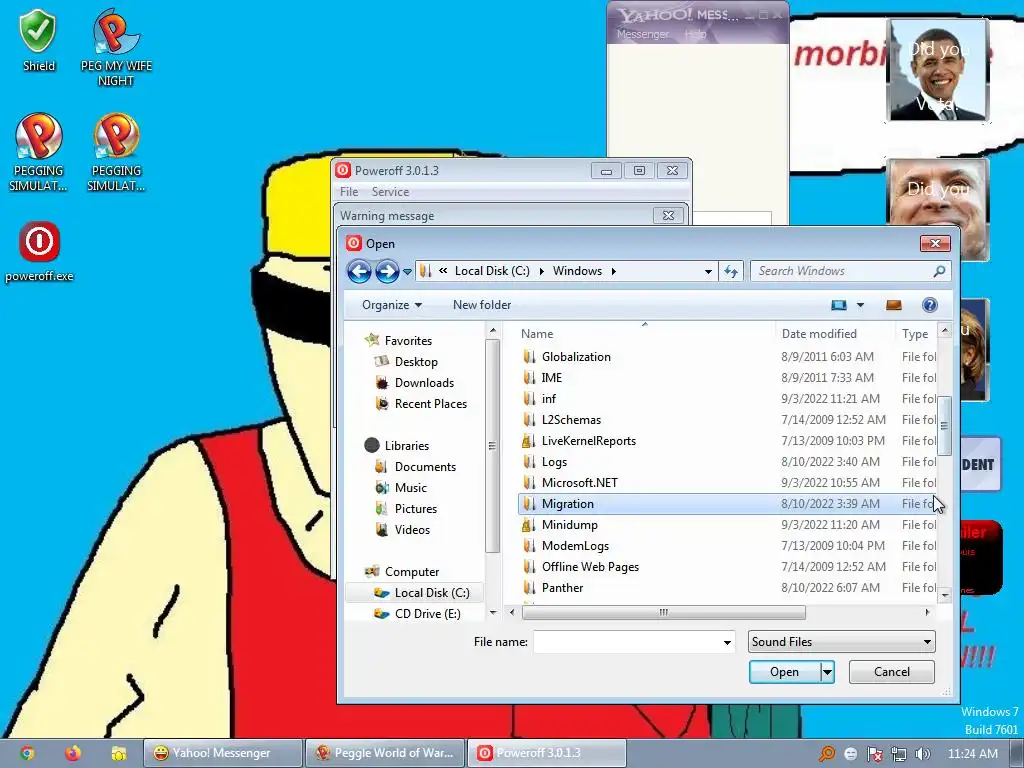Open the view options dropdown arrow
The height and width of the screenshot is (768, 1024).
[860, 305]
